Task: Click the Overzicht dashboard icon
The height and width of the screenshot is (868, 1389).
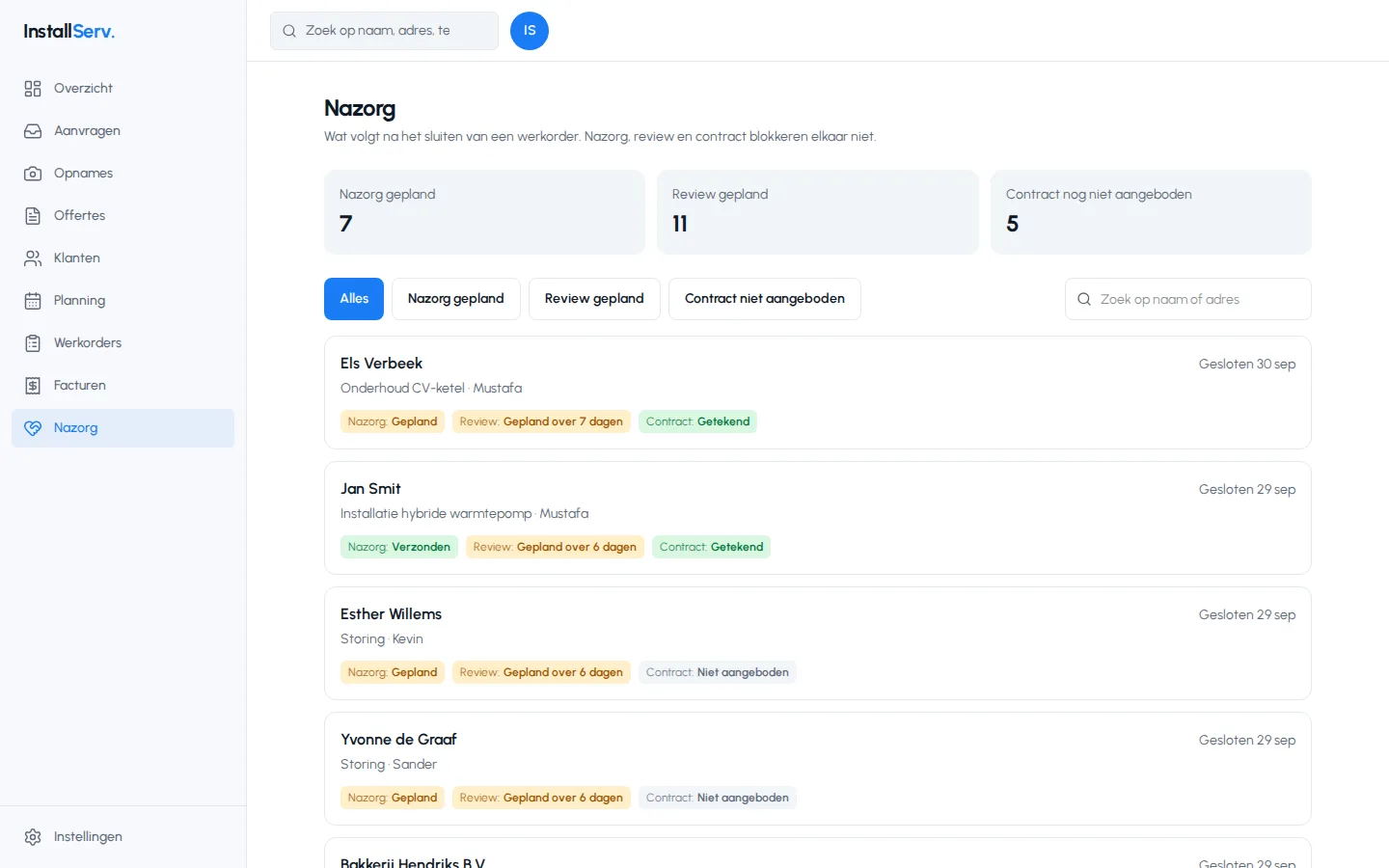Action: [x=33, y=89]
